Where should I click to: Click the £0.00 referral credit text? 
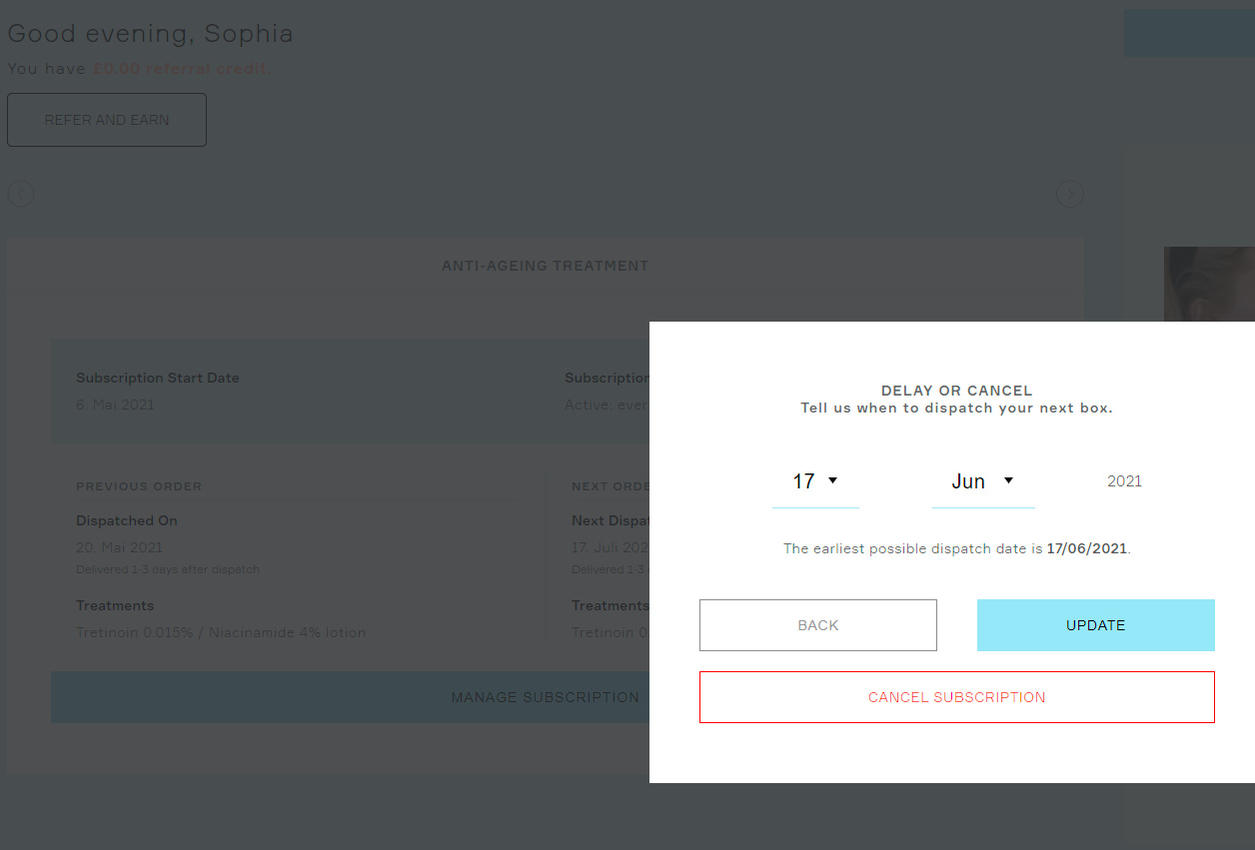tap(181, 69)
